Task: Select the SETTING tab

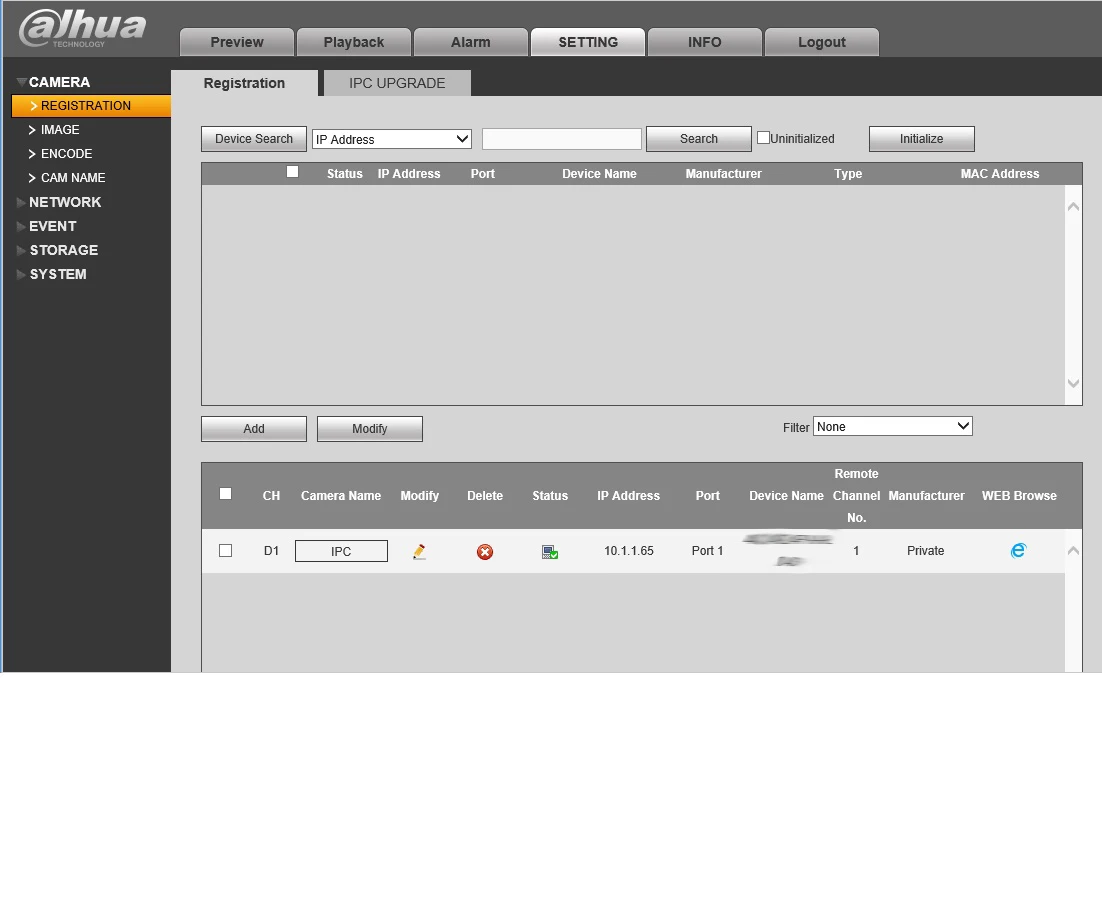Action: coord(588,42)
